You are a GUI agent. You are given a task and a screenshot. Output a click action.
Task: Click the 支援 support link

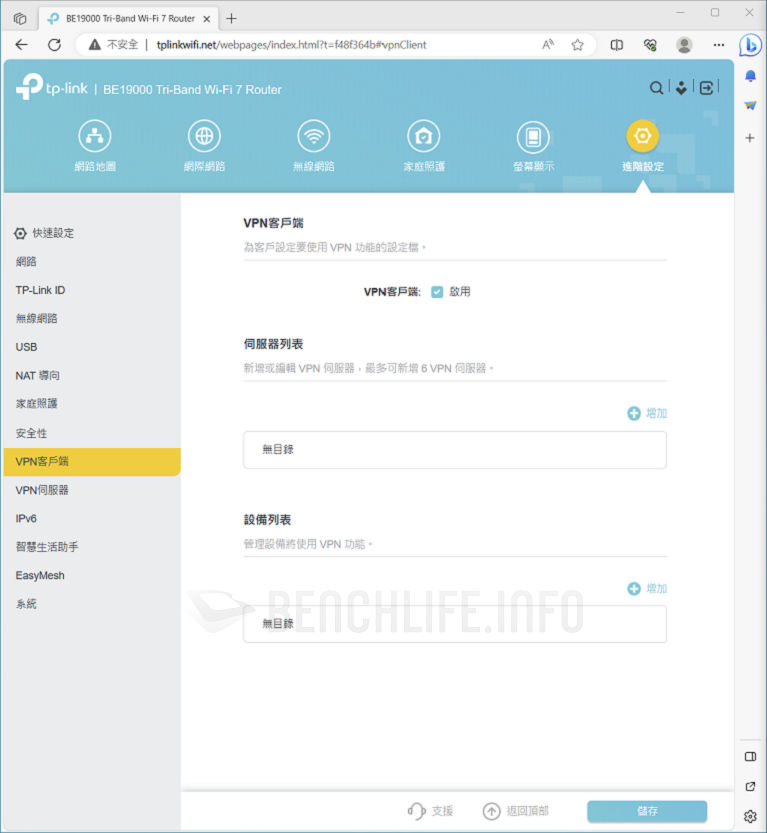pyautogui.click(x=430, y=811)
